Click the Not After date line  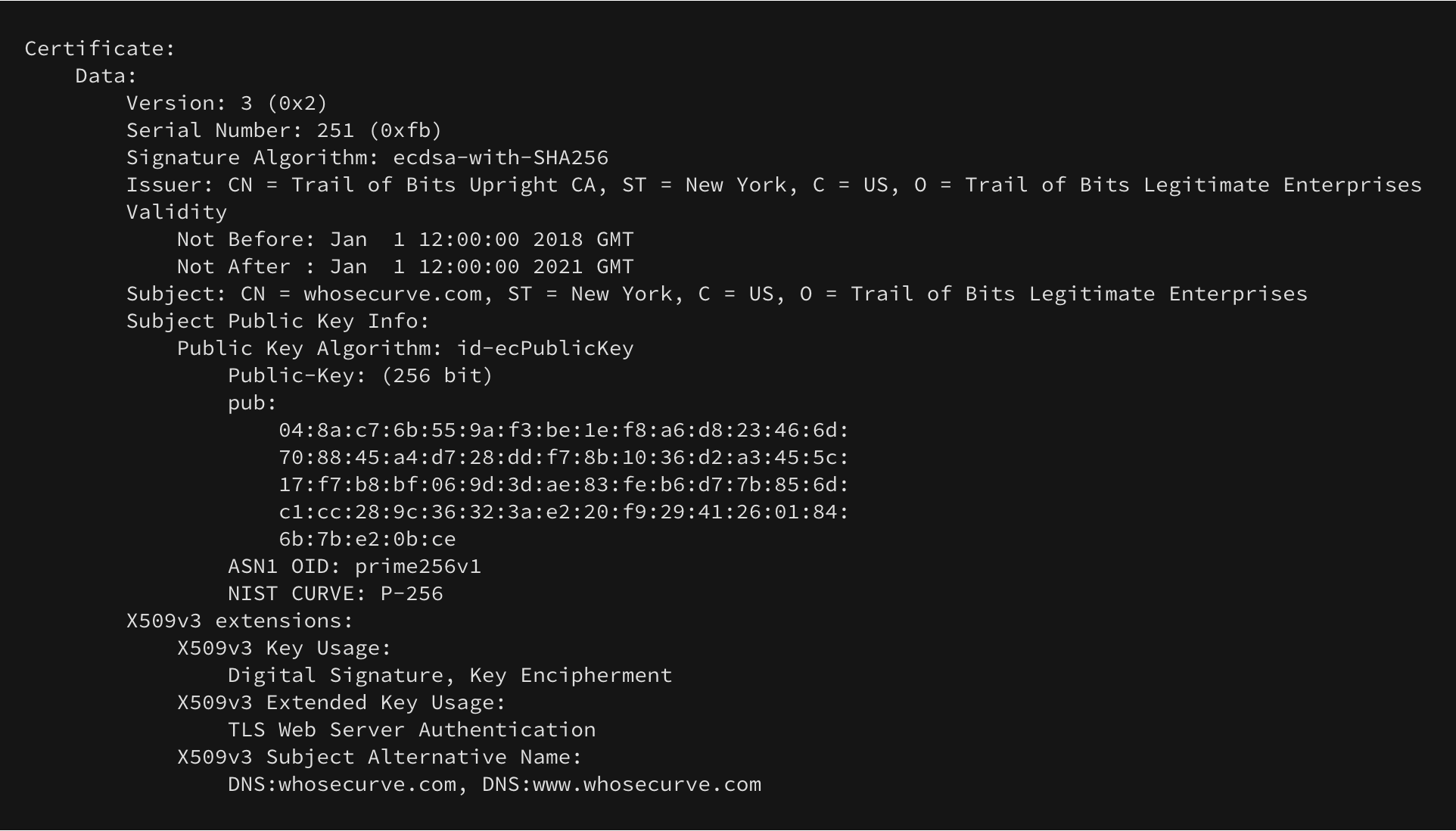pos(405,267)
